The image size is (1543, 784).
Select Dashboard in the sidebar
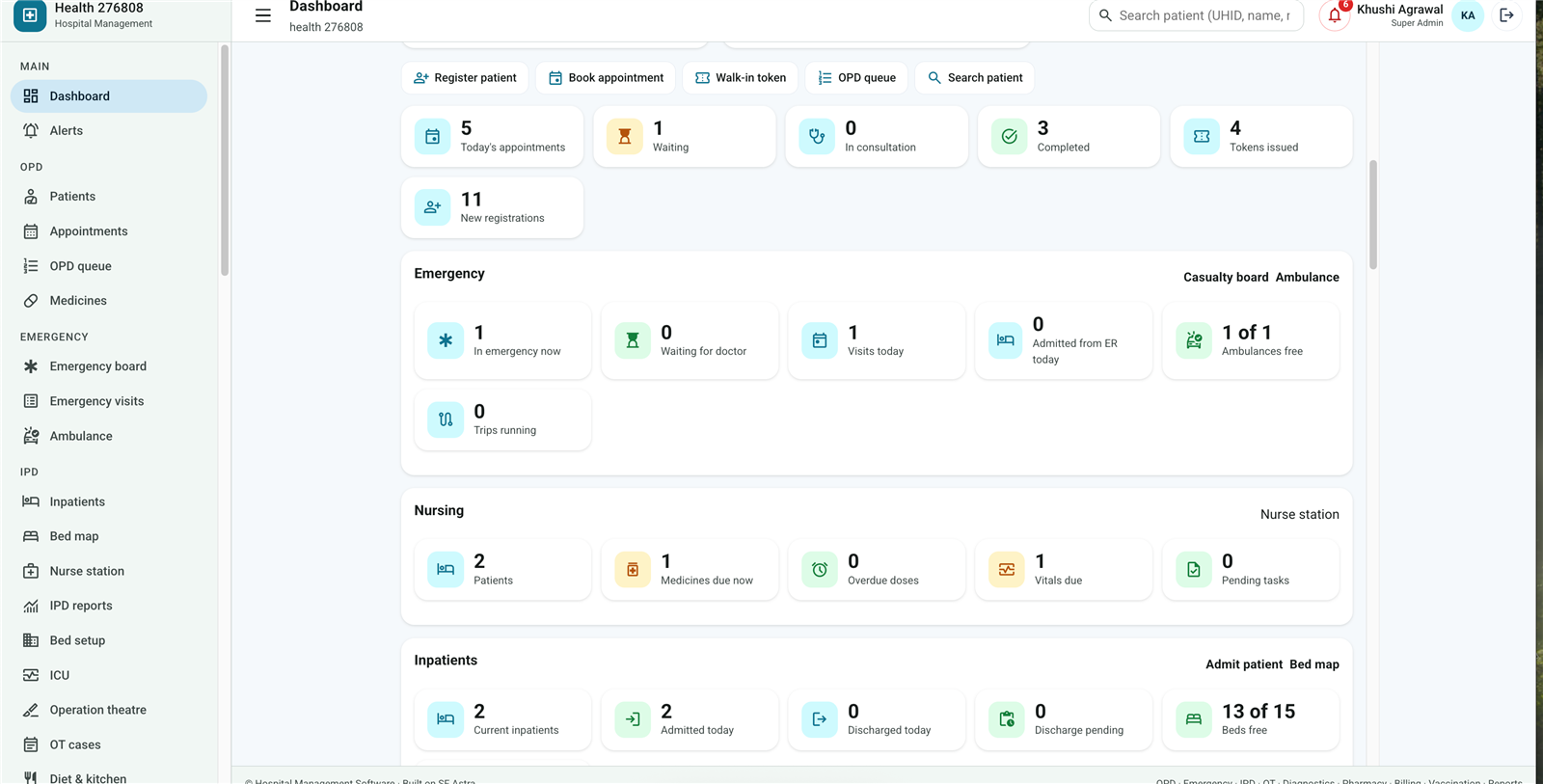coord(109,96)
